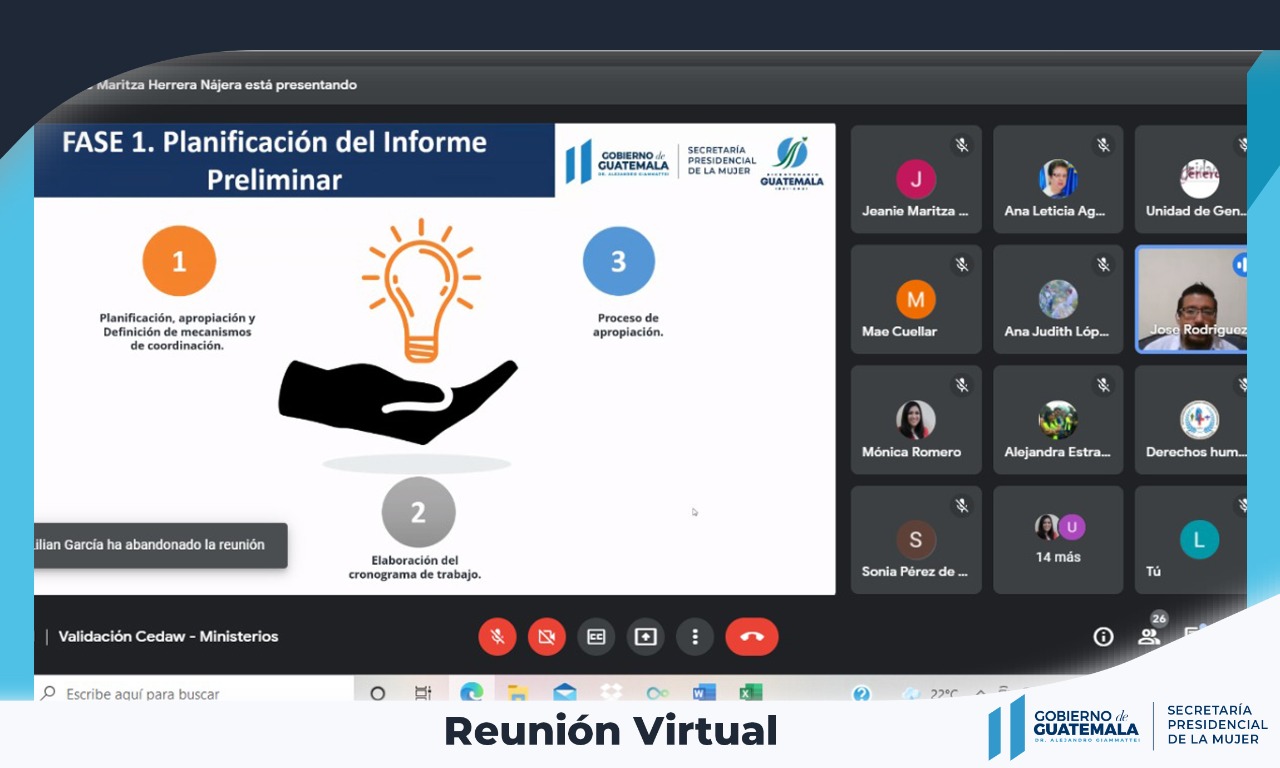The height and width of the screenshot is (768, 1280).
Task: Click Mae Cuellar's avatar tile
Action: (915, 300)
